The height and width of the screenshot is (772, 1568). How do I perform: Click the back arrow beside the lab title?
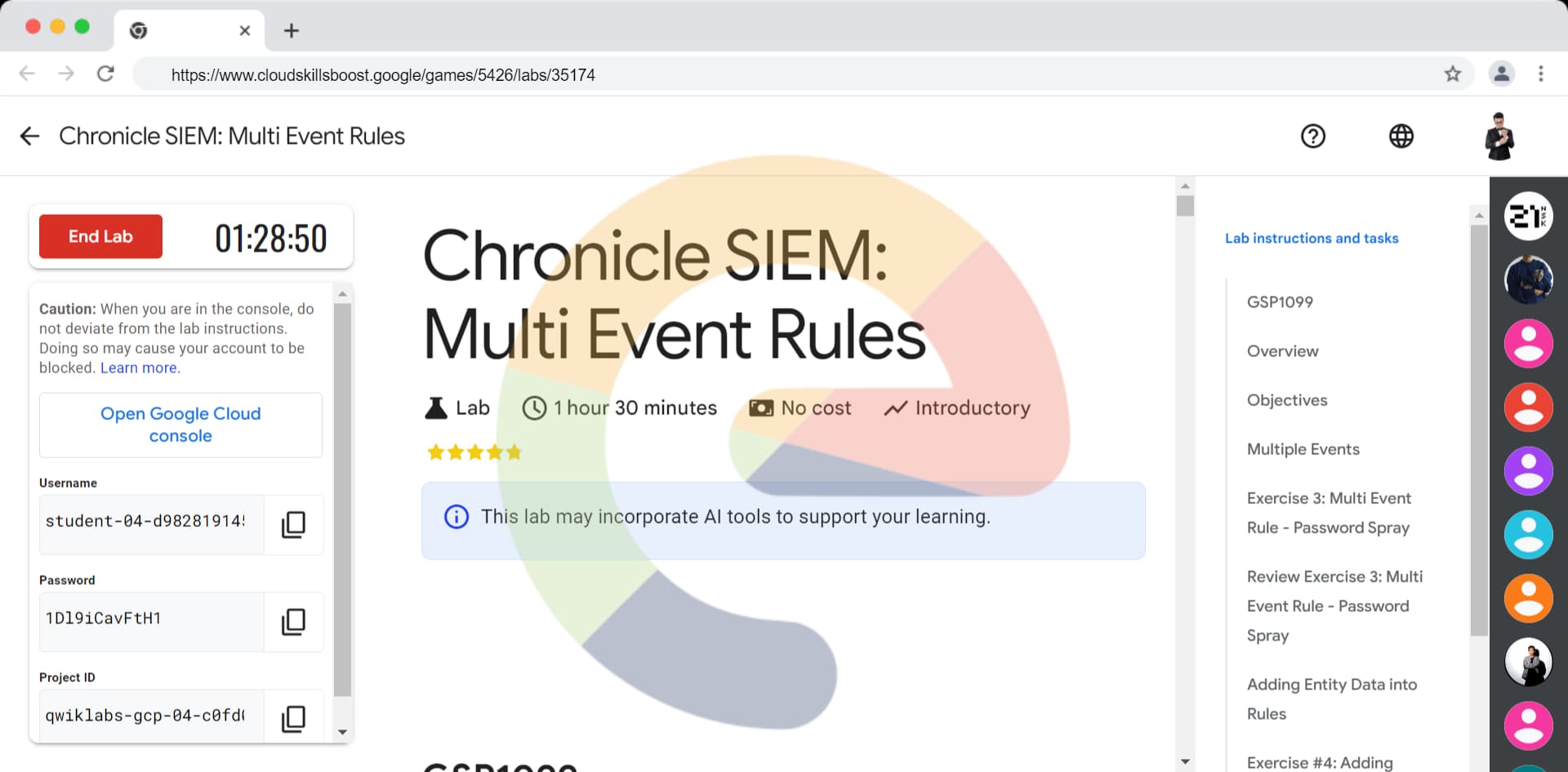click(x=29, y=136)
